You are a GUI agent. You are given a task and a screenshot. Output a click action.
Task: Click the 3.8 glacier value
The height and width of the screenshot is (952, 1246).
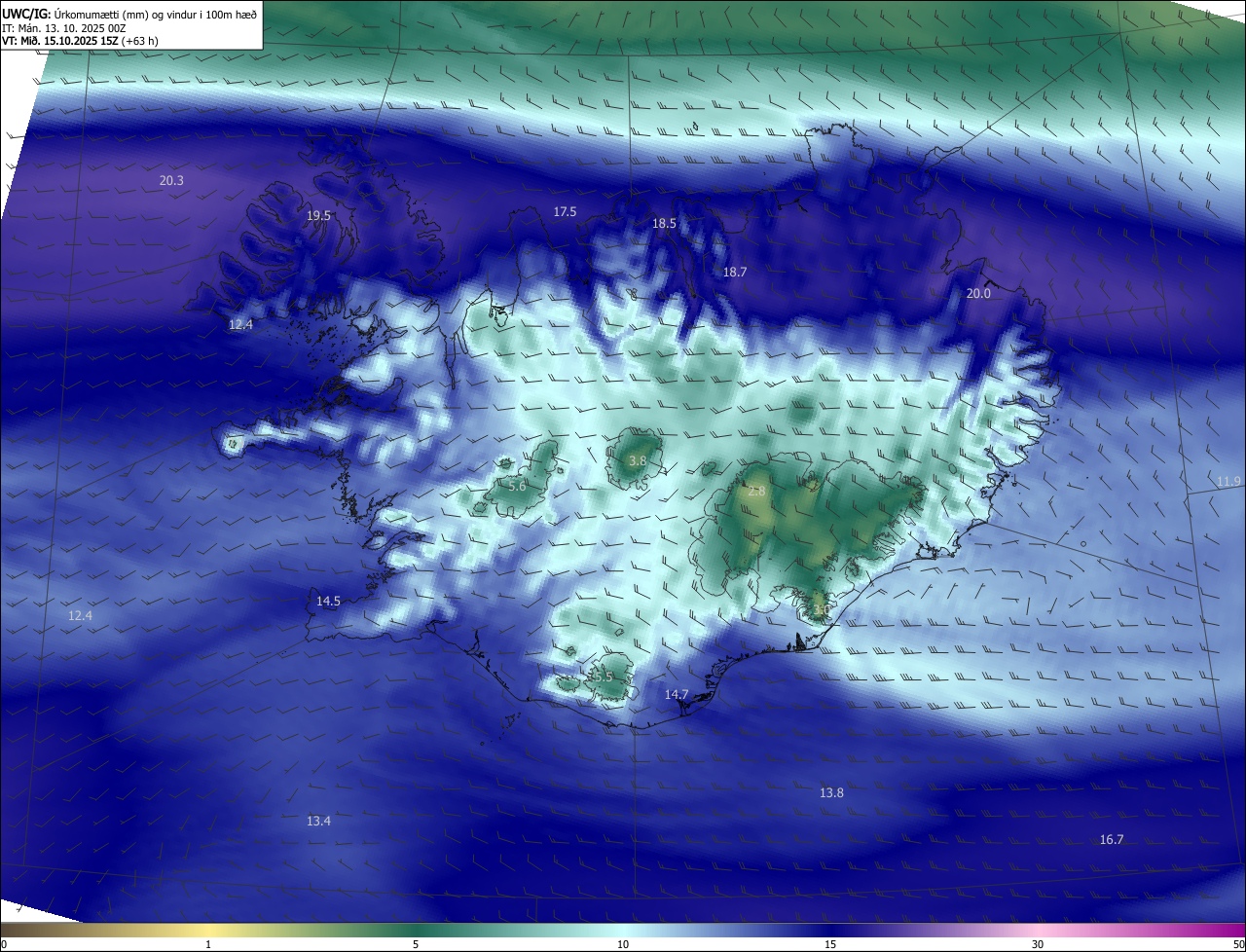637,461
